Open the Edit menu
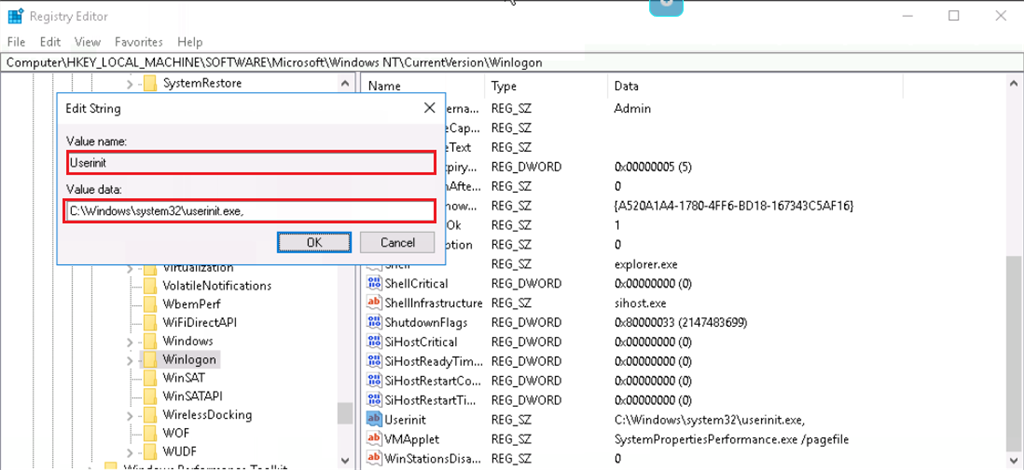Viewport: 1024px width, 470px height. pos(50,42)
